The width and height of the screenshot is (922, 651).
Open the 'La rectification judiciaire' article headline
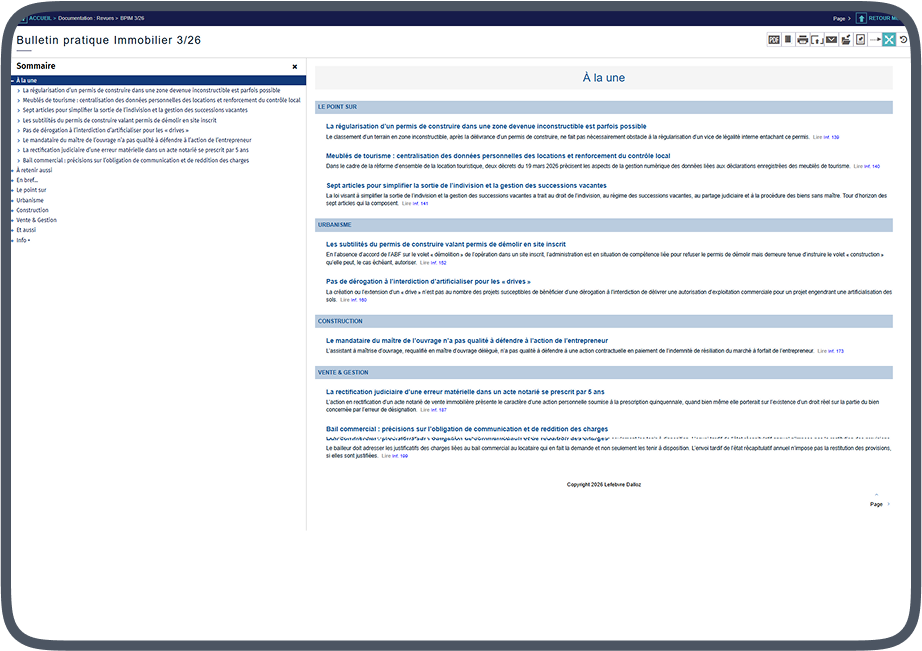click(465, 392)
